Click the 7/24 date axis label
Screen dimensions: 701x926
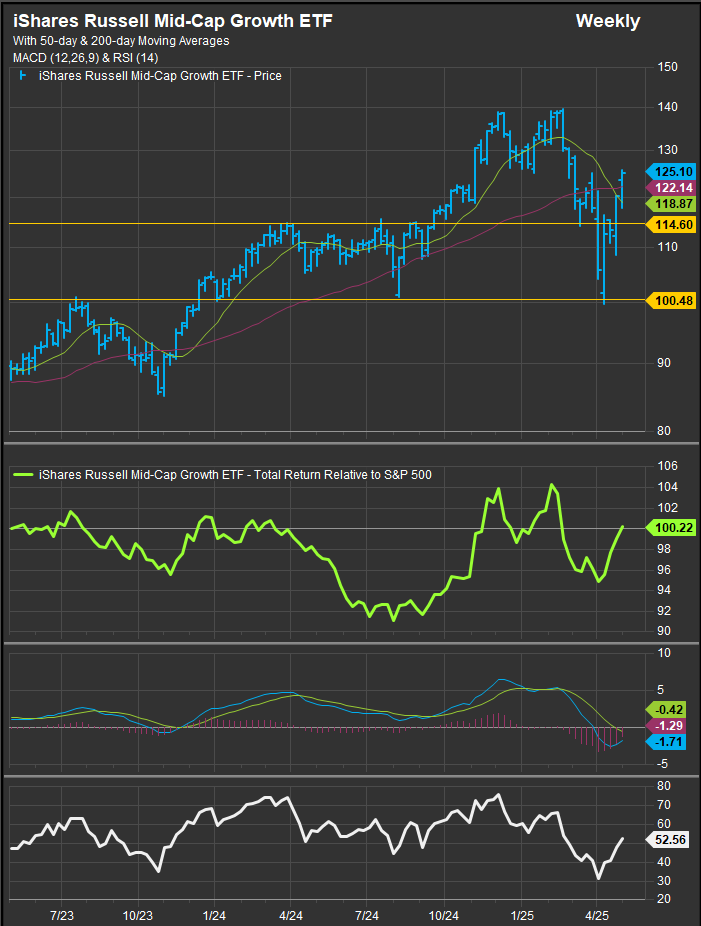tap(367, 915)
